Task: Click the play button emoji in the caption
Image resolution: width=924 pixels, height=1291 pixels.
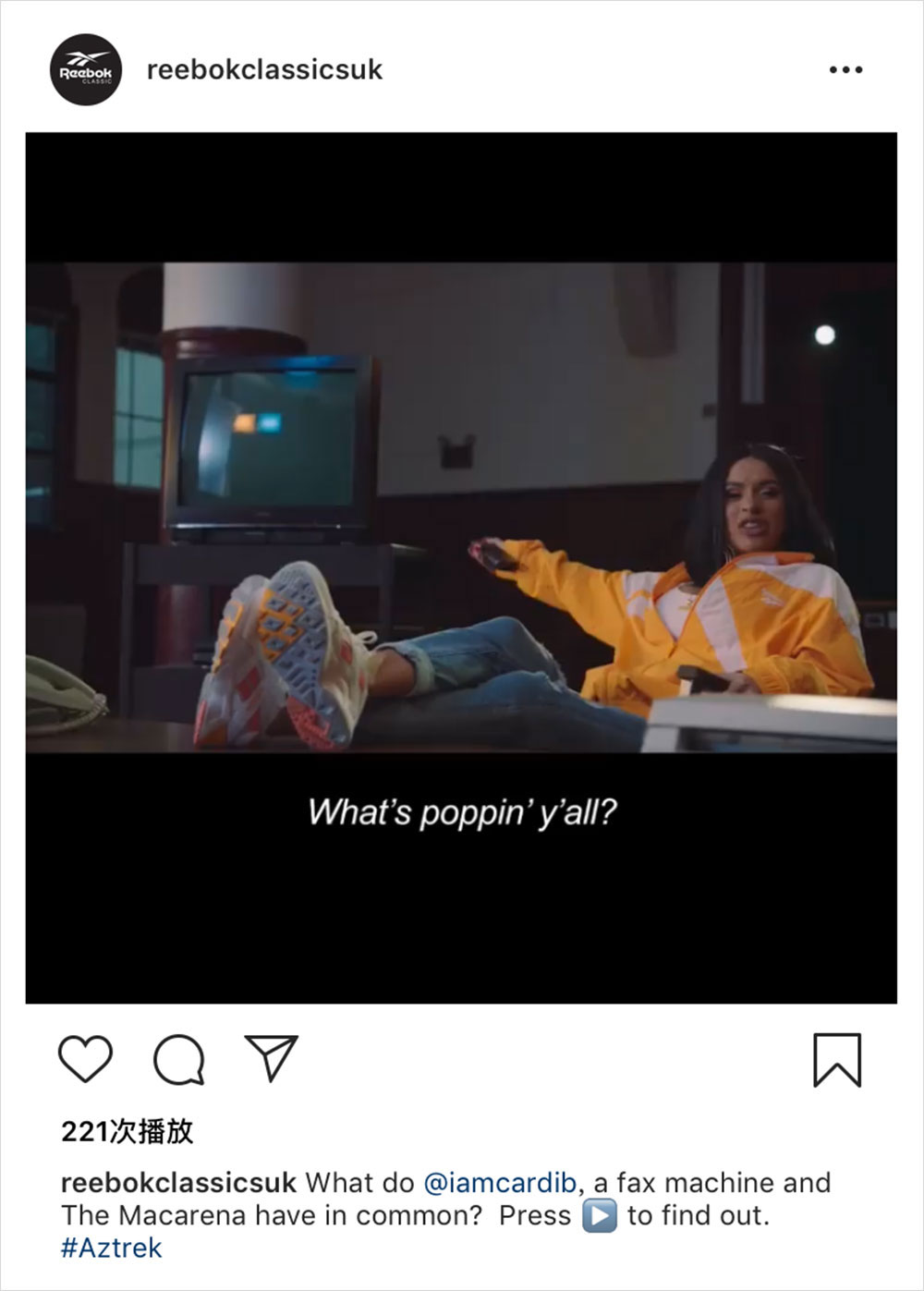Action: pyautogui.click(x=600, y=1216)
